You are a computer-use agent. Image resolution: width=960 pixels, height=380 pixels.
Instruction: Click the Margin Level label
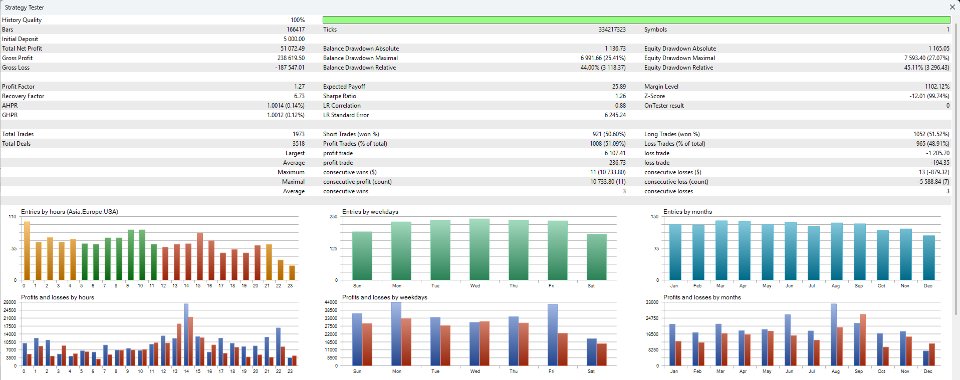coord(661,86)
